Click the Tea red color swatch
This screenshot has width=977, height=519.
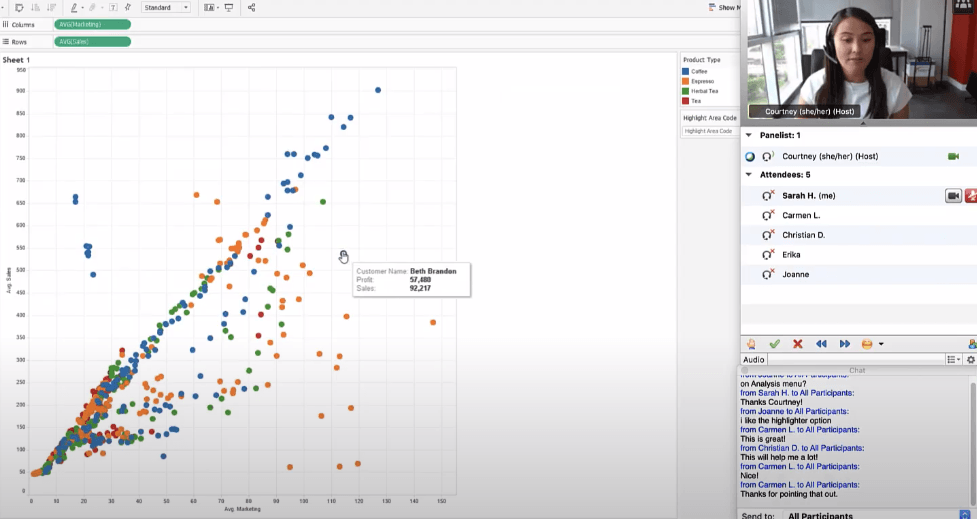(685, 101)
